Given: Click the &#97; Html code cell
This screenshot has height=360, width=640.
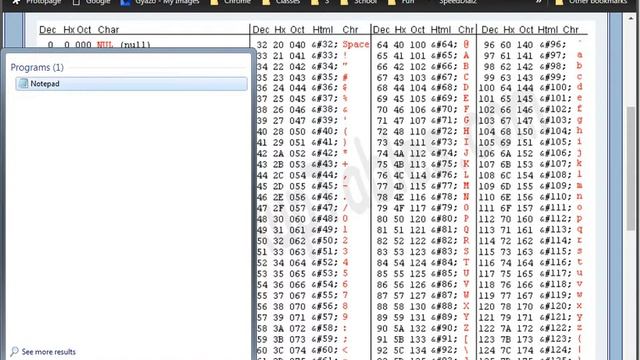Looking at the screenshot, I should click(x=553, y=56).
